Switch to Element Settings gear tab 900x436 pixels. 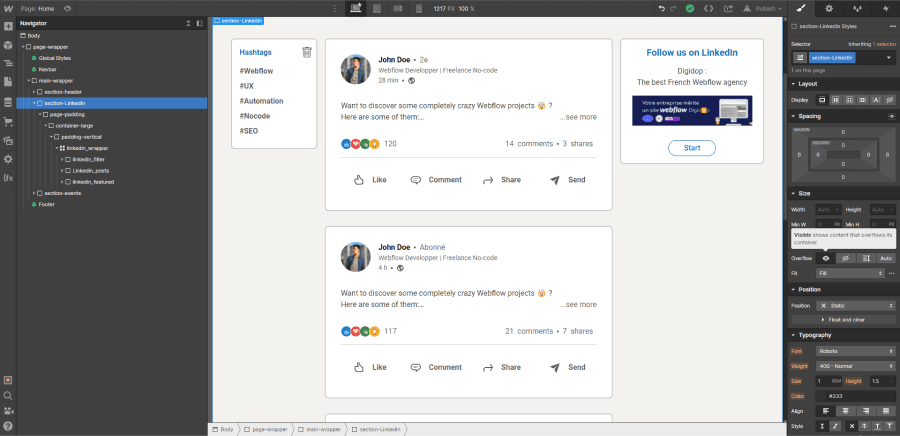point(829,9)
